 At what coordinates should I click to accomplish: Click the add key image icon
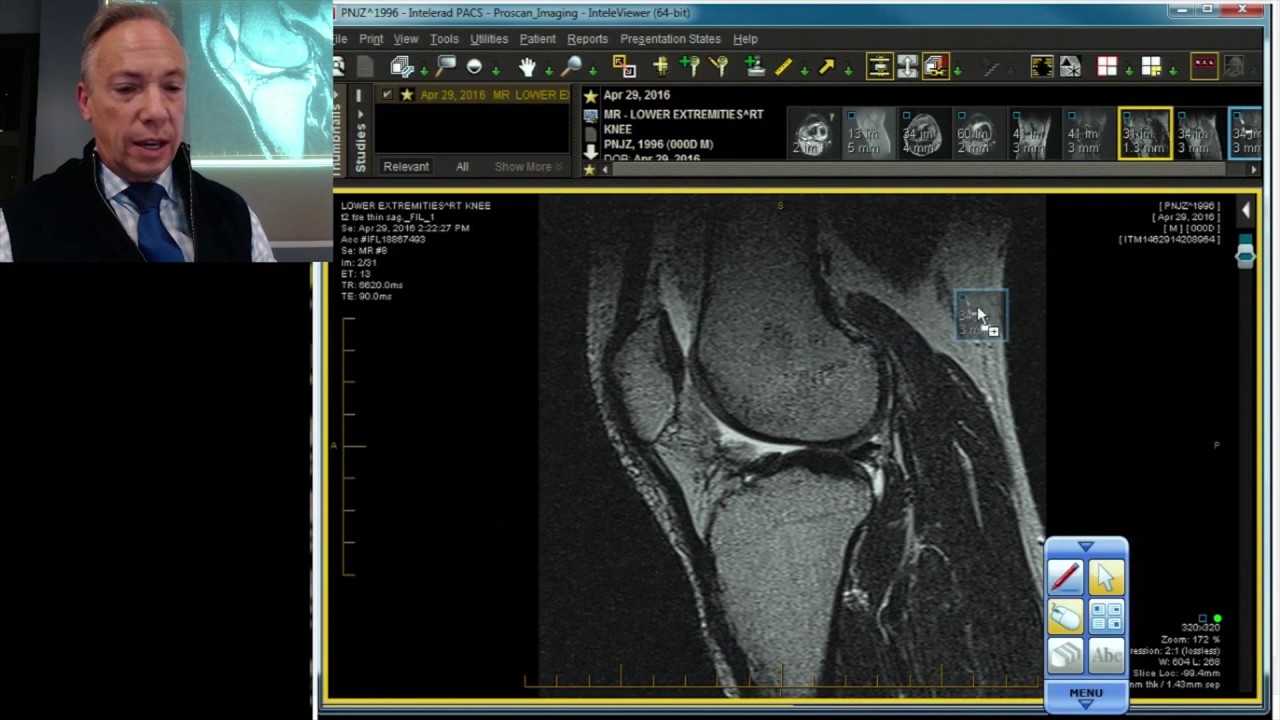[689, 67]
